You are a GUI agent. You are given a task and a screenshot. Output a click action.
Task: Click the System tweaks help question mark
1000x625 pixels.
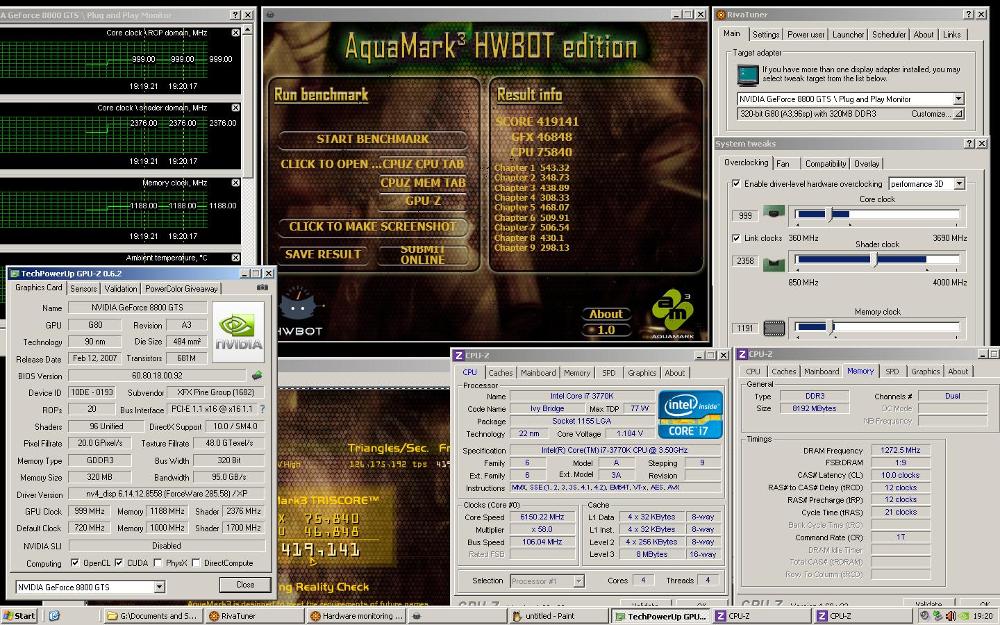(x=969, y=143)
